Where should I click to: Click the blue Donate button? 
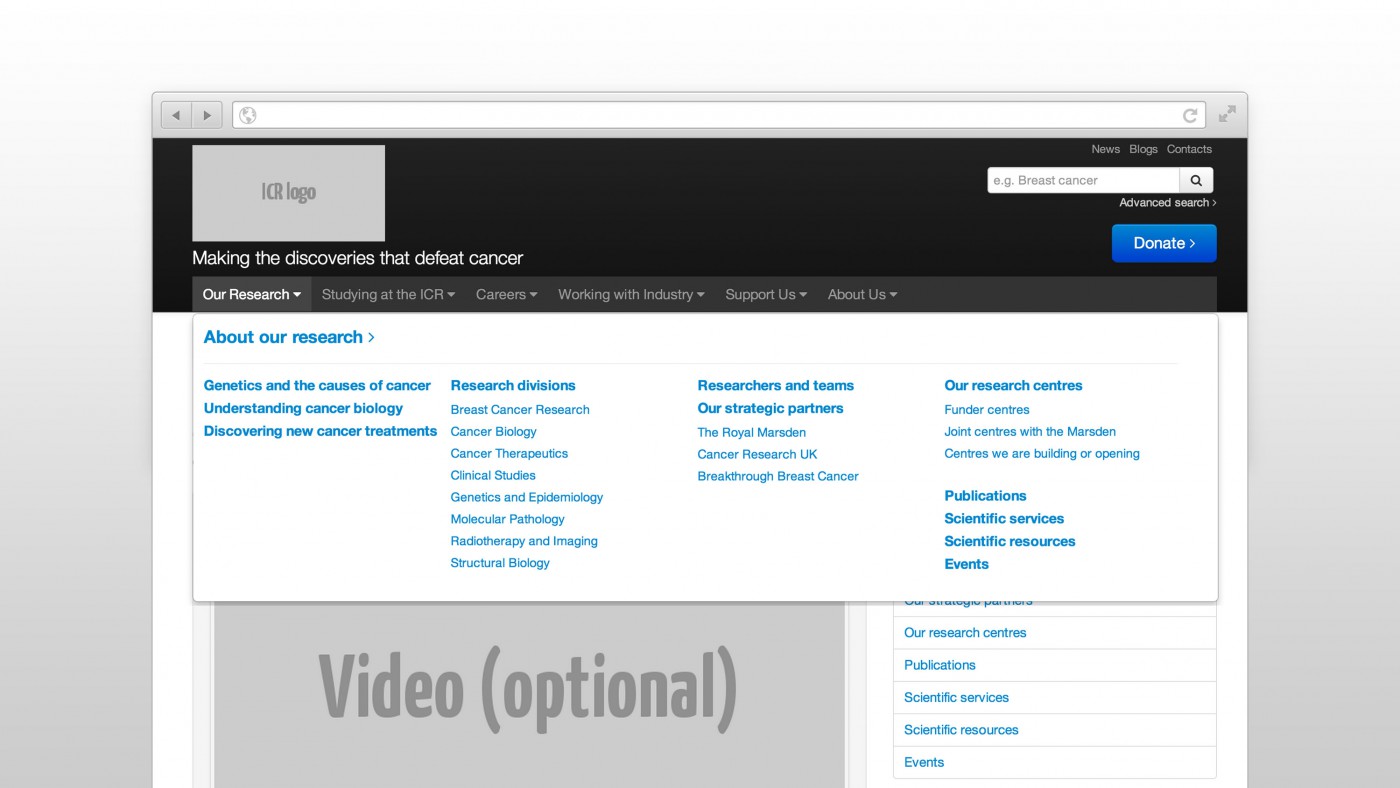[1164, 243]
